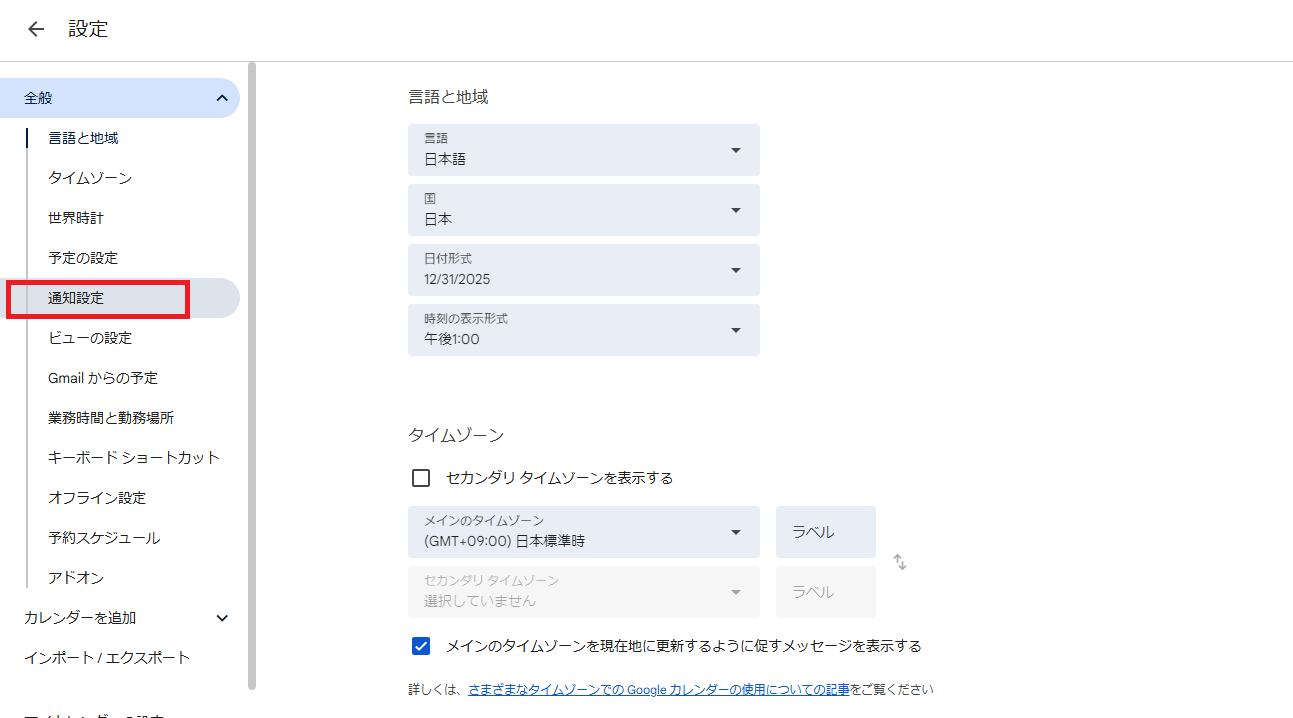The width and height of the screenshot is (1293, 718).
Task: Open インポート / エクスポート page
Action: 107,658
